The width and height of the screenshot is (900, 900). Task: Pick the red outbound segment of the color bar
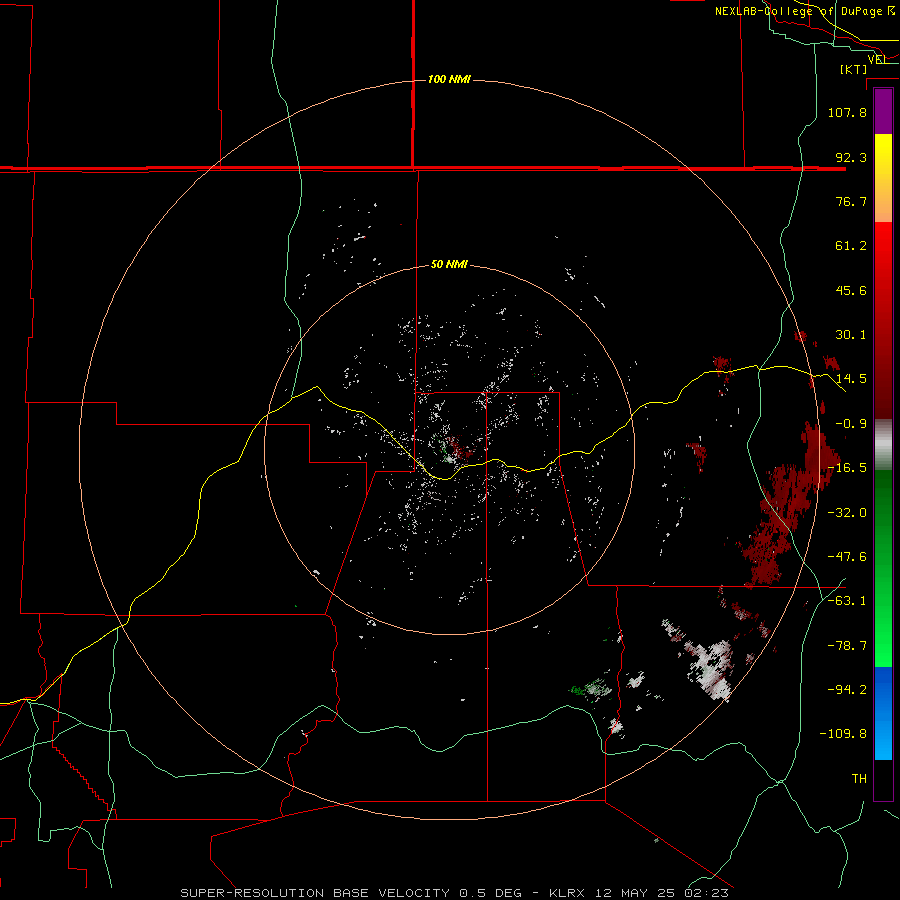pos(883,320)
